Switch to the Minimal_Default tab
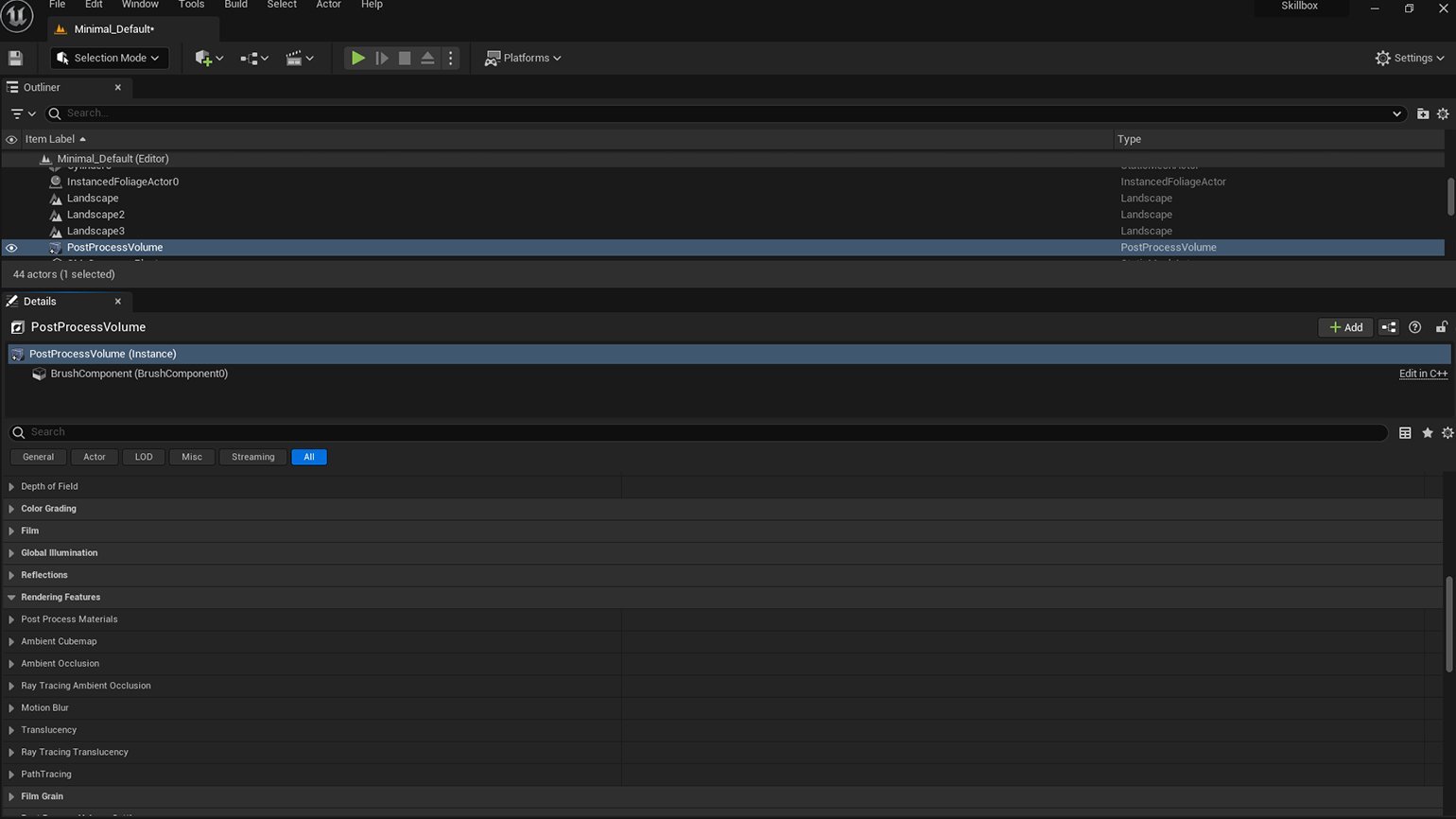This screenshot has width=1456, height=819. pos(113,29)
